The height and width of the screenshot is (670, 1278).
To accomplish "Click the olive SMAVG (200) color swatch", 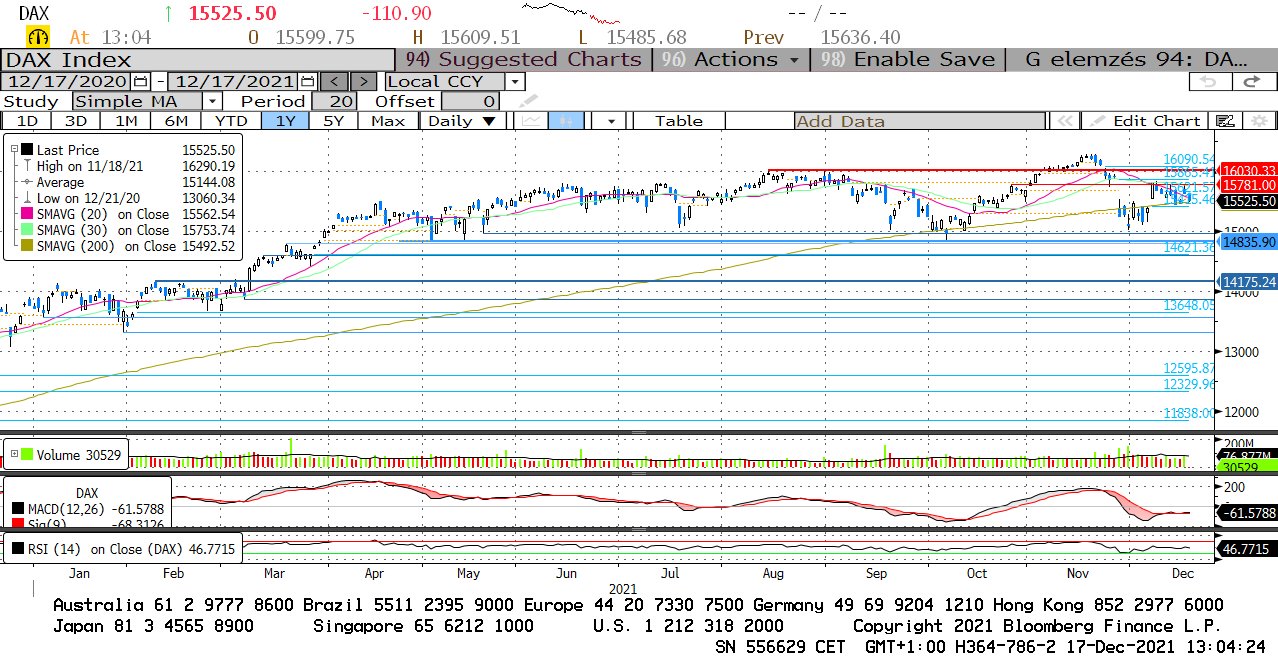I will click(28, 246).
